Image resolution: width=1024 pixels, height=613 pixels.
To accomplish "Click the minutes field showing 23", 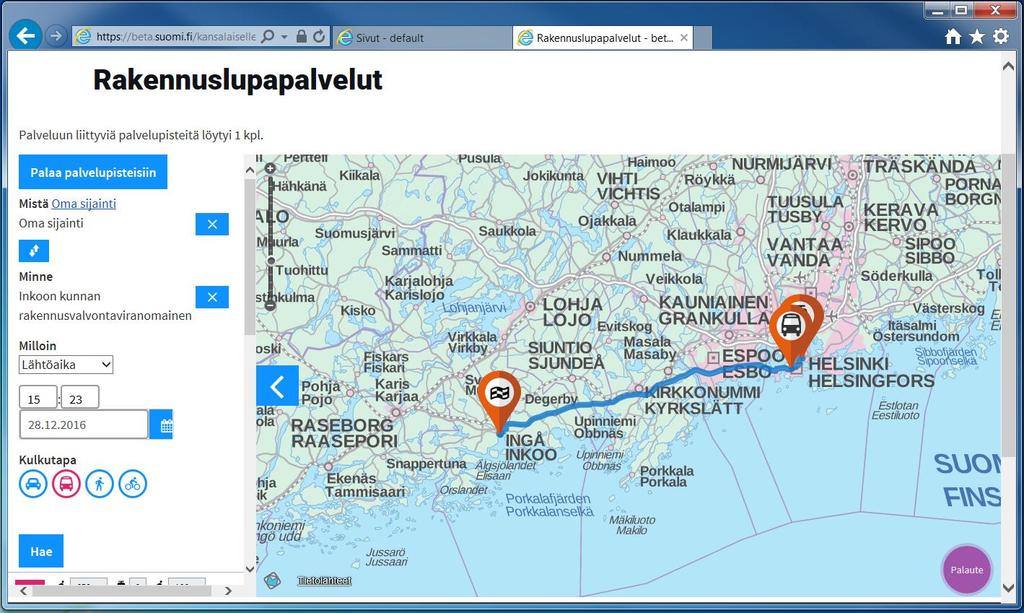I will coord(80,398).
